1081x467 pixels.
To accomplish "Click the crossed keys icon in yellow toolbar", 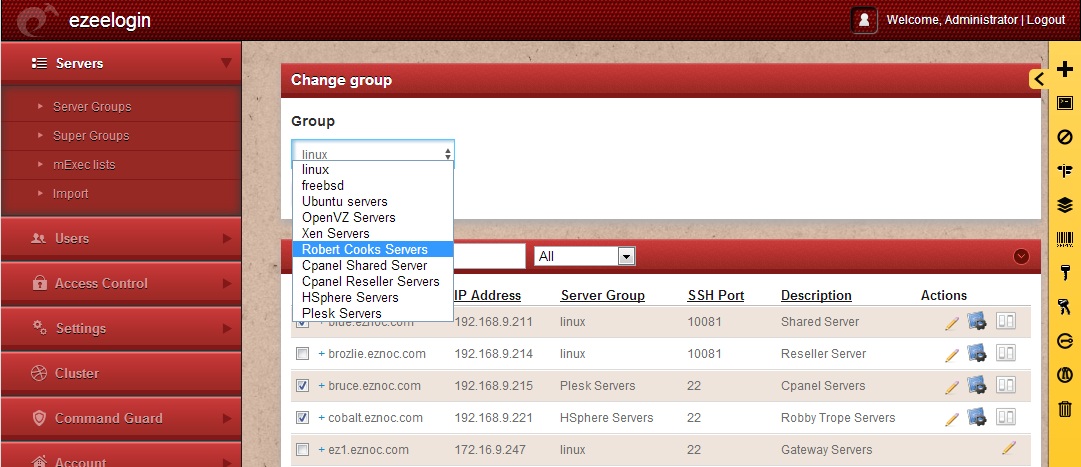I will pyautogui.click(x=1064, y=307).
